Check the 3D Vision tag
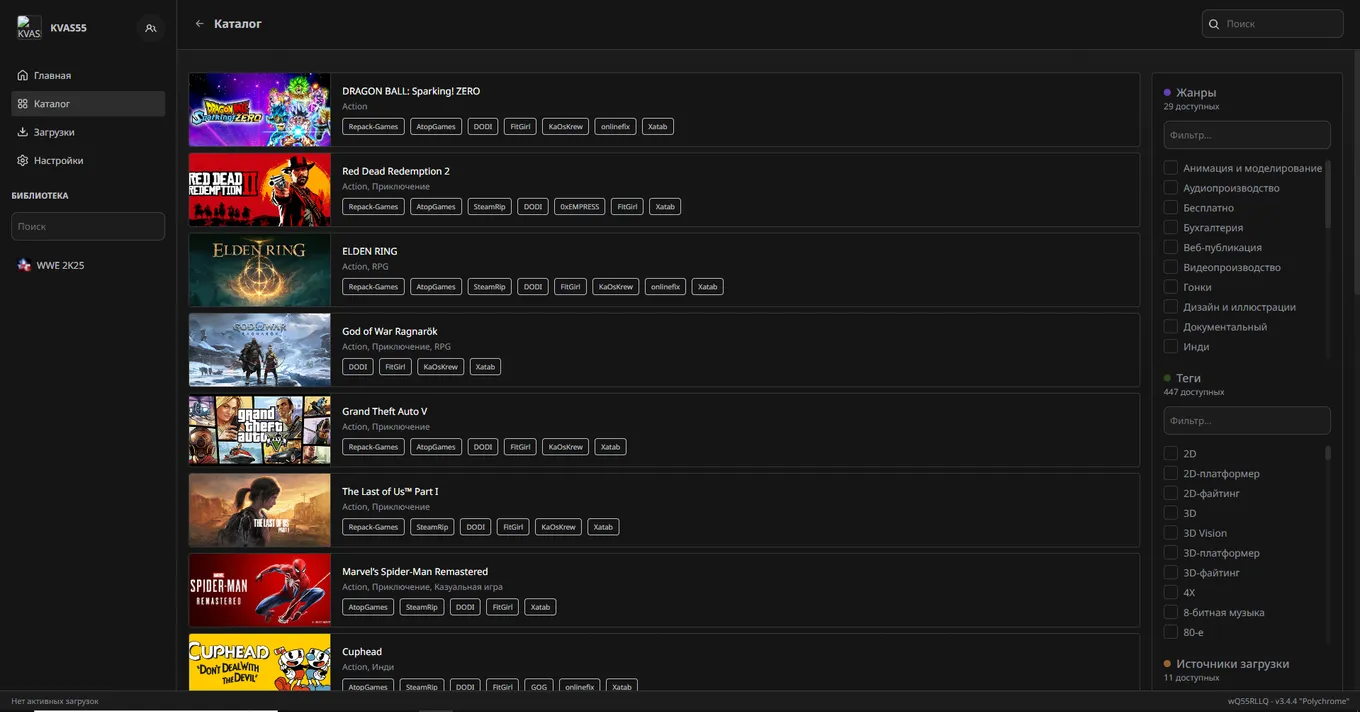The height and width of the screenshot is (712, 1360). point(1170,533)
